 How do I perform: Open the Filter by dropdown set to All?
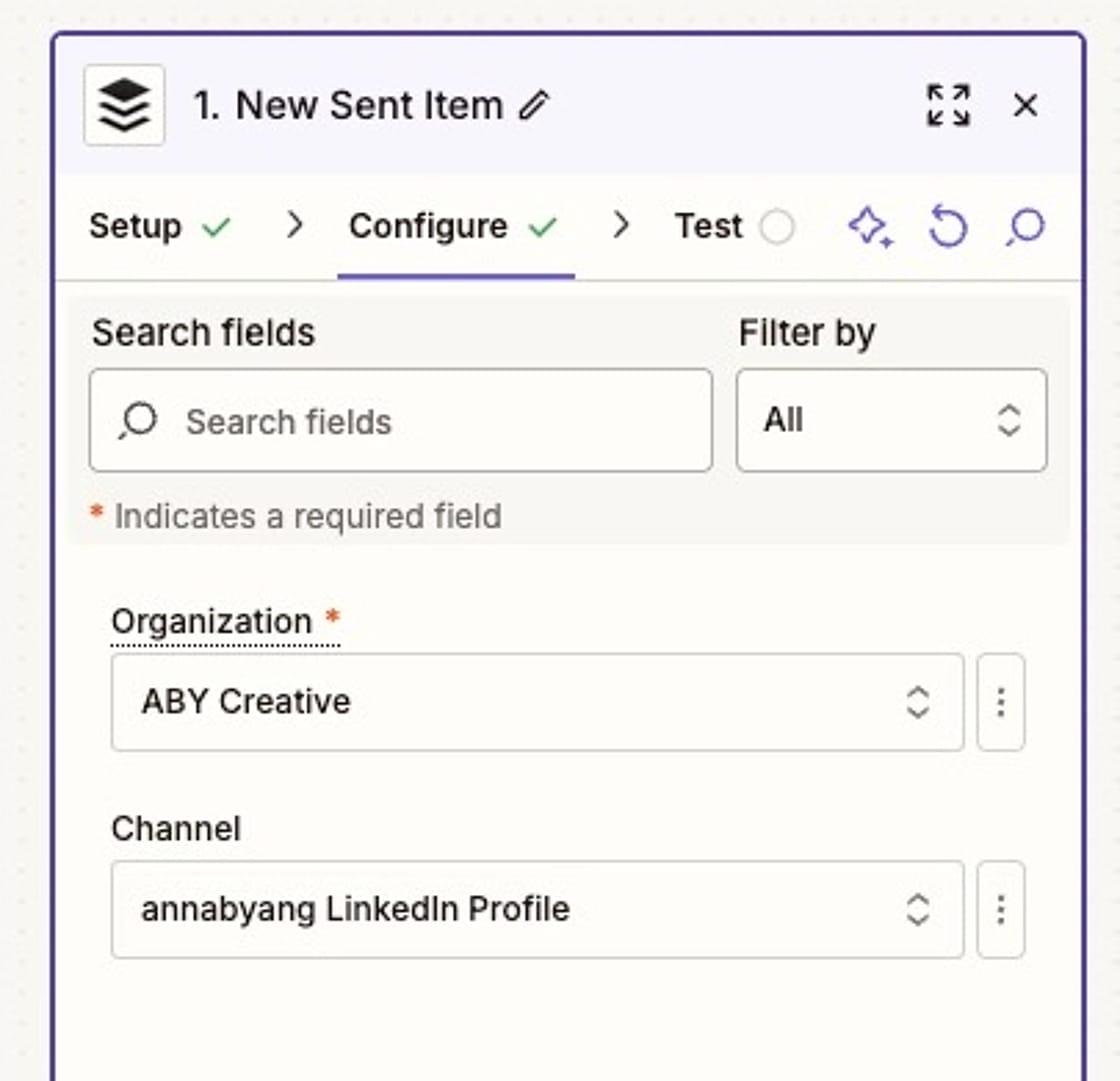[889, 420]
